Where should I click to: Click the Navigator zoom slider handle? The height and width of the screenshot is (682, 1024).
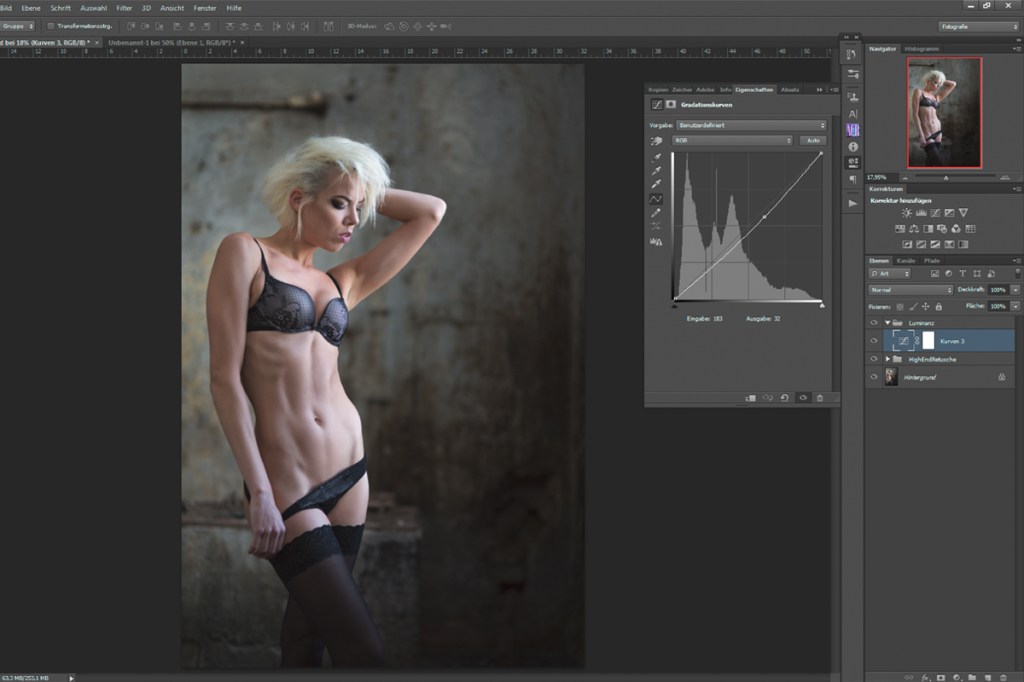946,178
